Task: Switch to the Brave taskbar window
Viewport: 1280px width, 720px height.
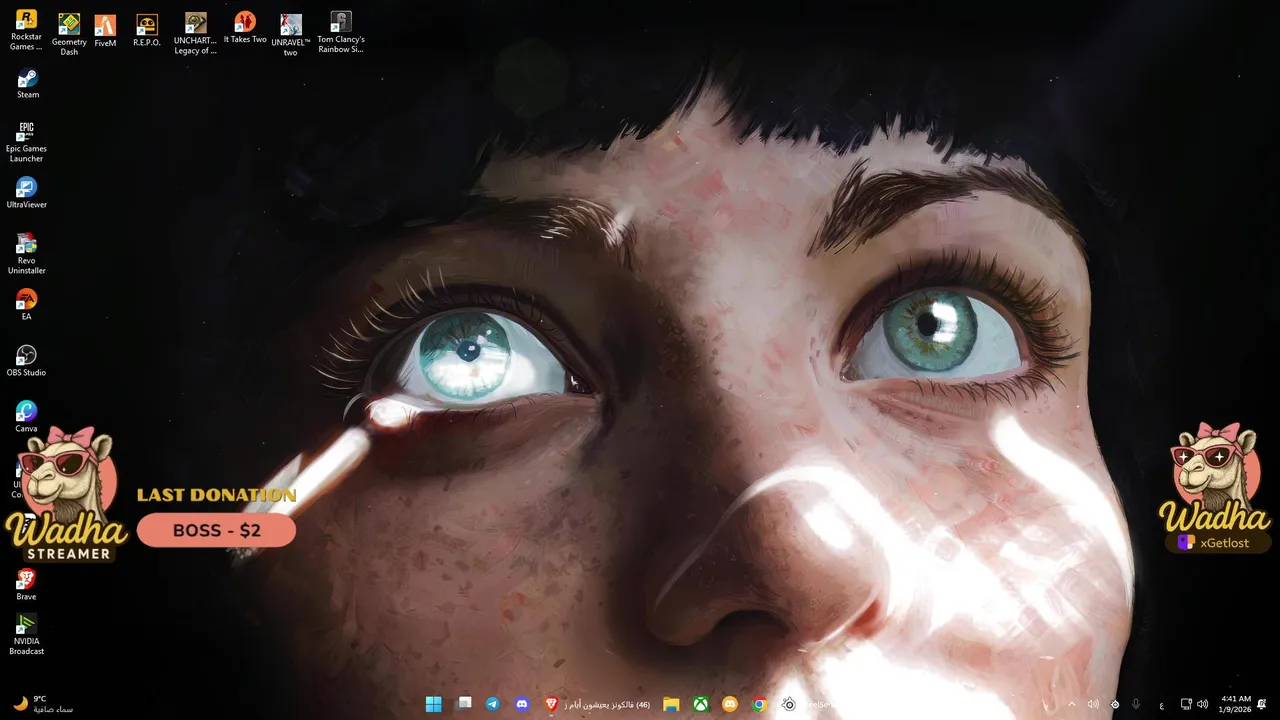Action: coord(597,704)
